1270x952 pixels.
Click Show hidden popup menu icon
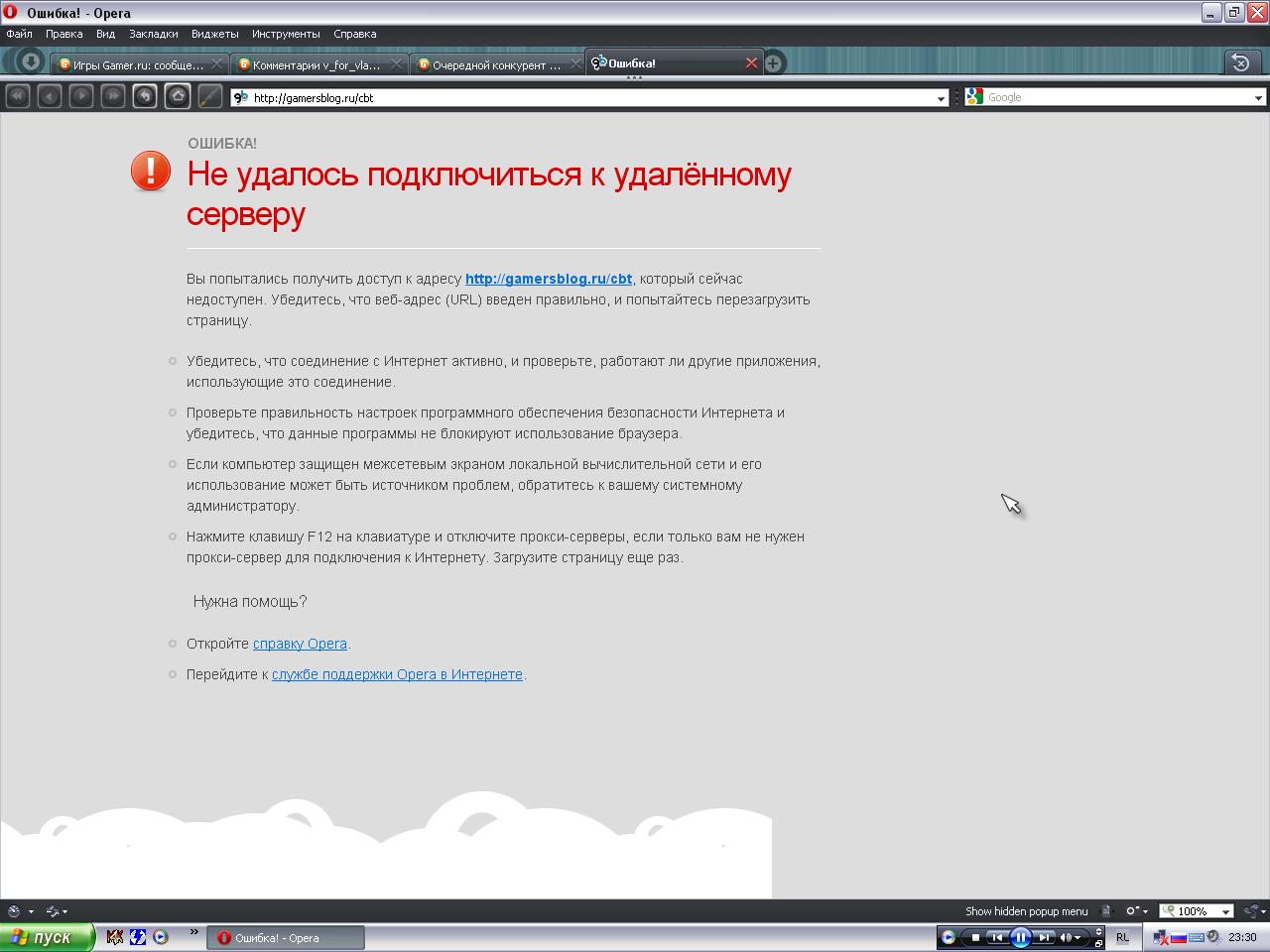(1026, 911)
